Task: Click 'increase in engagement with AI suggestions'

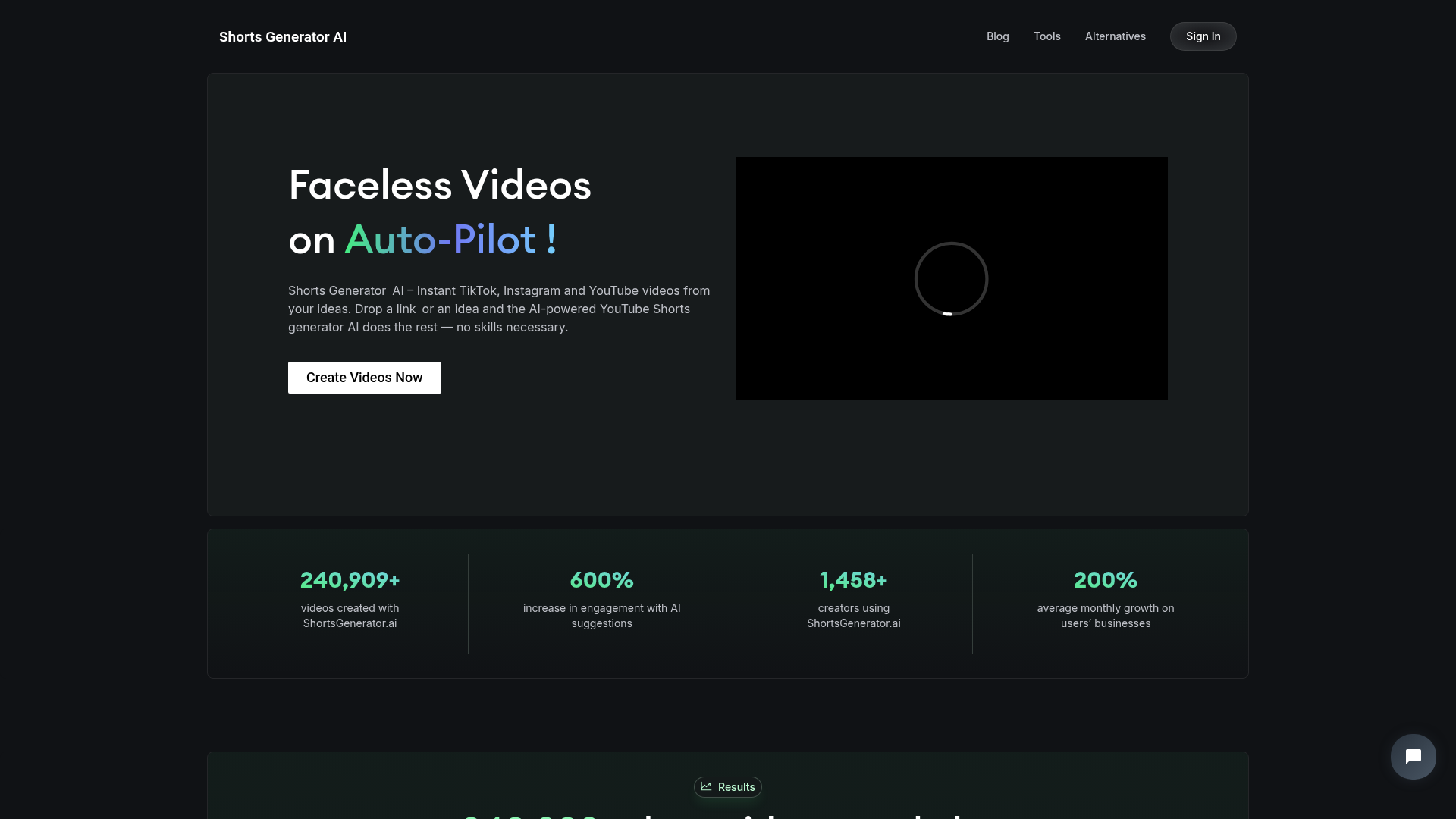Action: (x=601, y=616)
